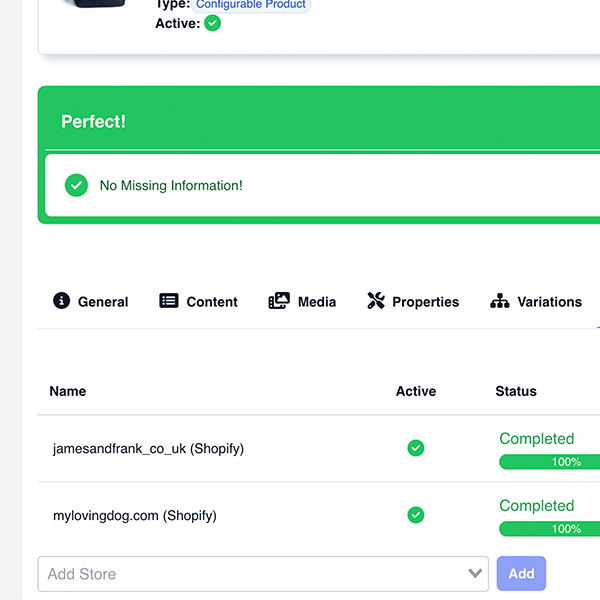Click the jamesandfrank_co_uk 100% progress bar
The width and height of the screenshot is (600, 600).
pos(549,462)
